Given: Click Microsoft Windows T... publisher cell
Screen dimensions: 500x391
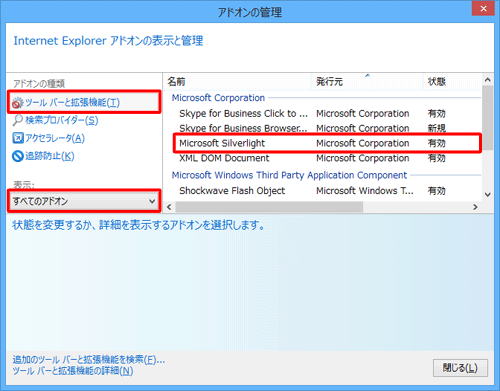Looking at the screenshot, I should coord(365,191).
